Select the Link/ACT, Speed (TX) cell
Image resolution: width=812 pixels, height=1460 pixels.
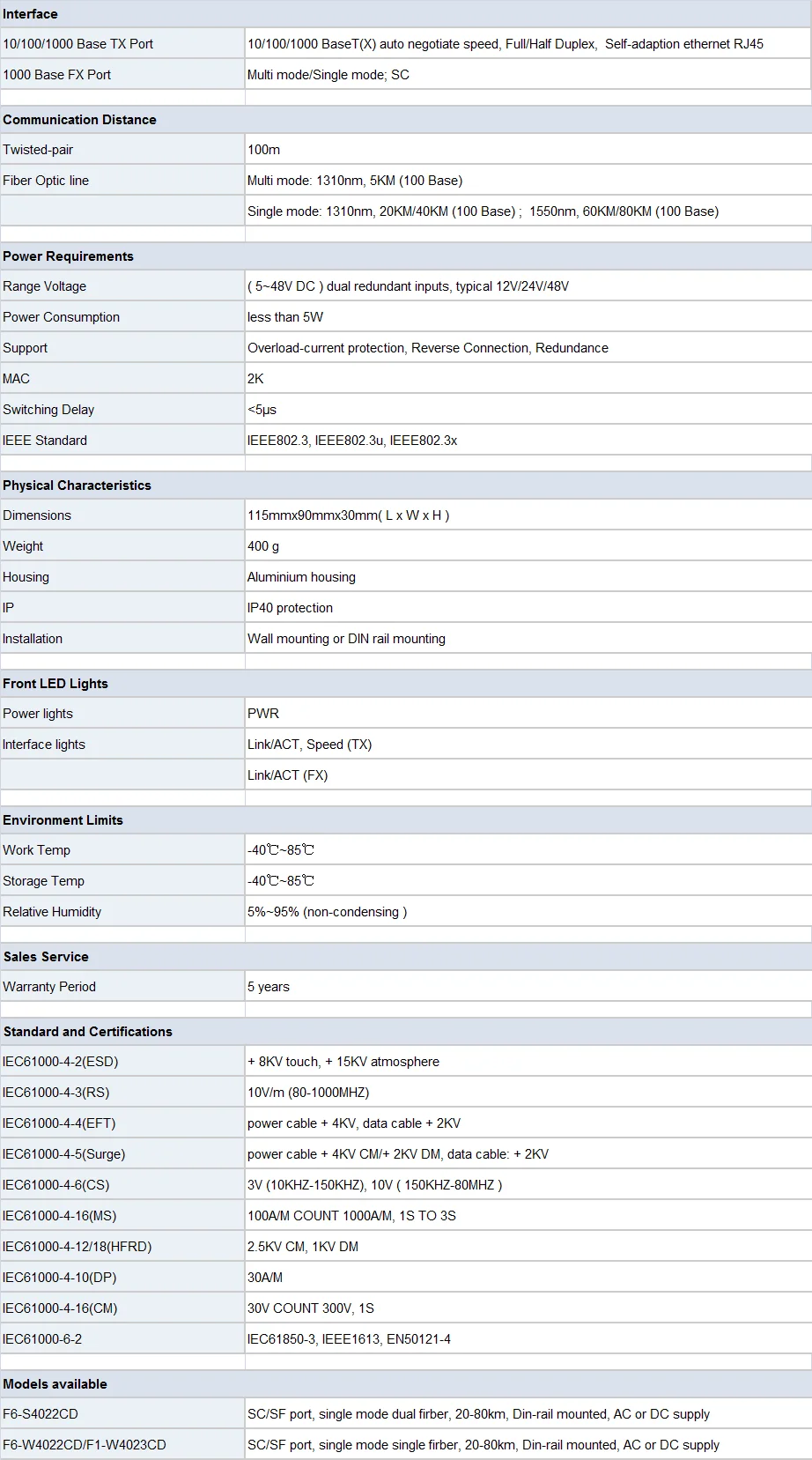(309, 745)
